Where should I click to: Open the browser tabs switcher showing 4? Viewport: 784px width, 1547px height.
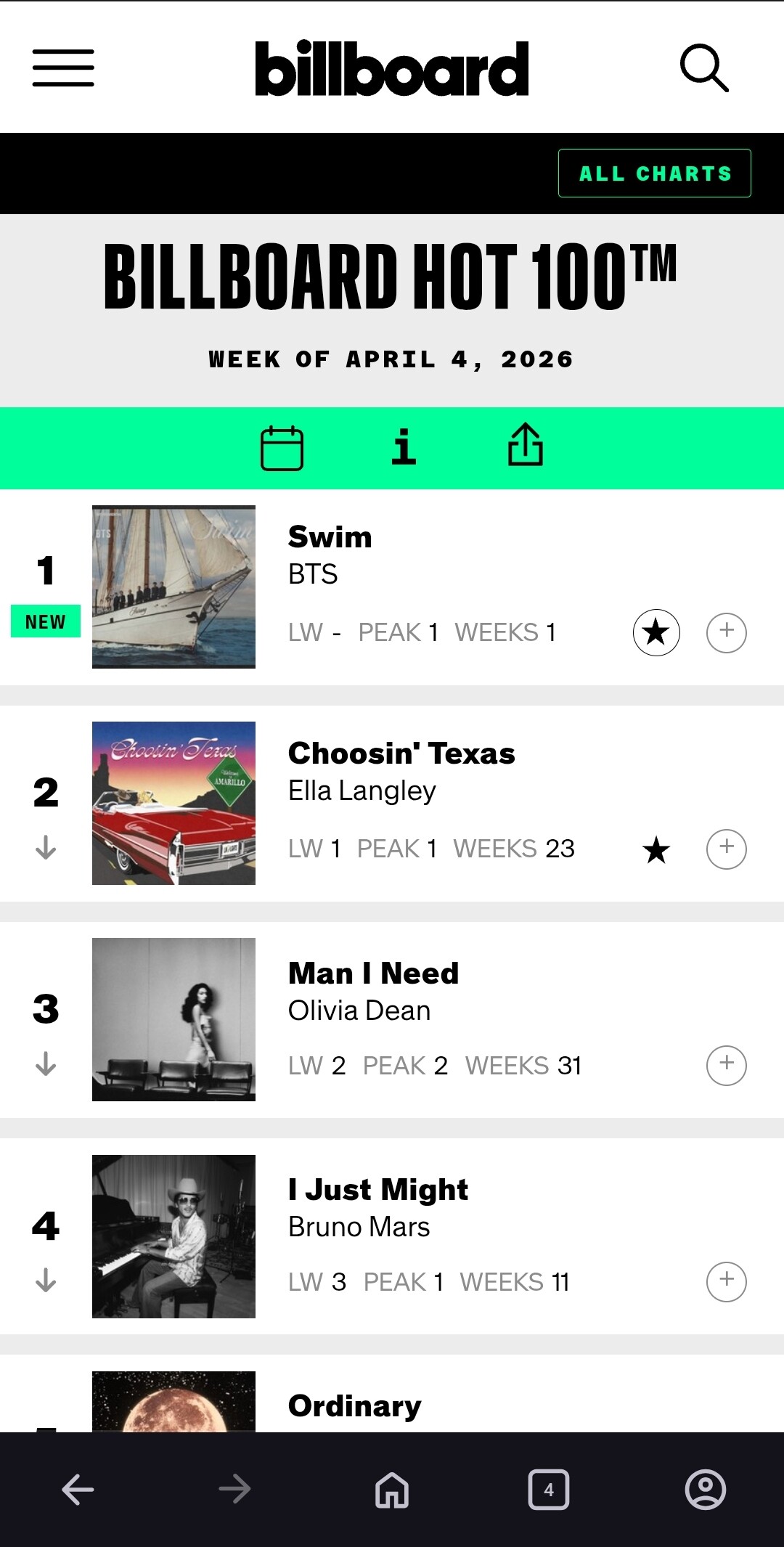[549, 1490]
